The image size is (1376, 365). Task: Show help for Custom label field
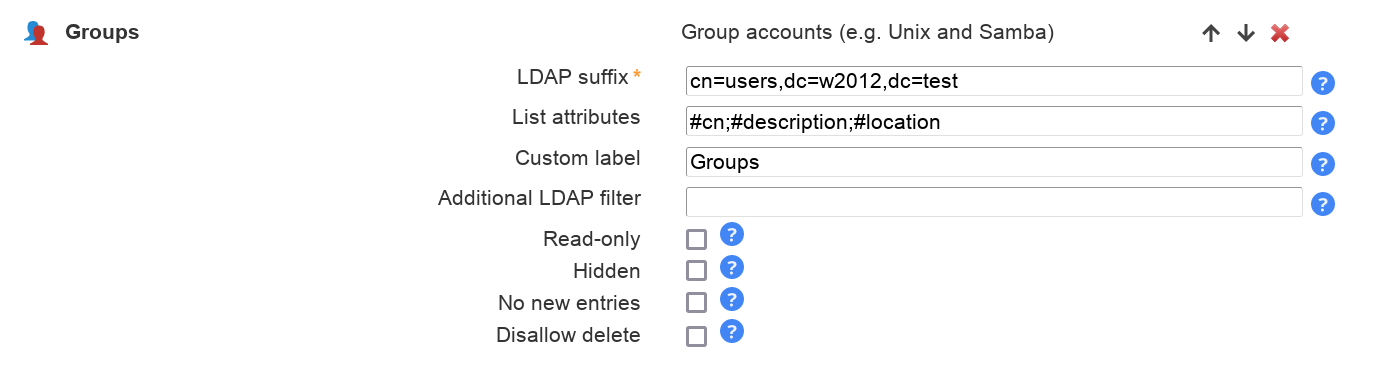(1323, 164)
